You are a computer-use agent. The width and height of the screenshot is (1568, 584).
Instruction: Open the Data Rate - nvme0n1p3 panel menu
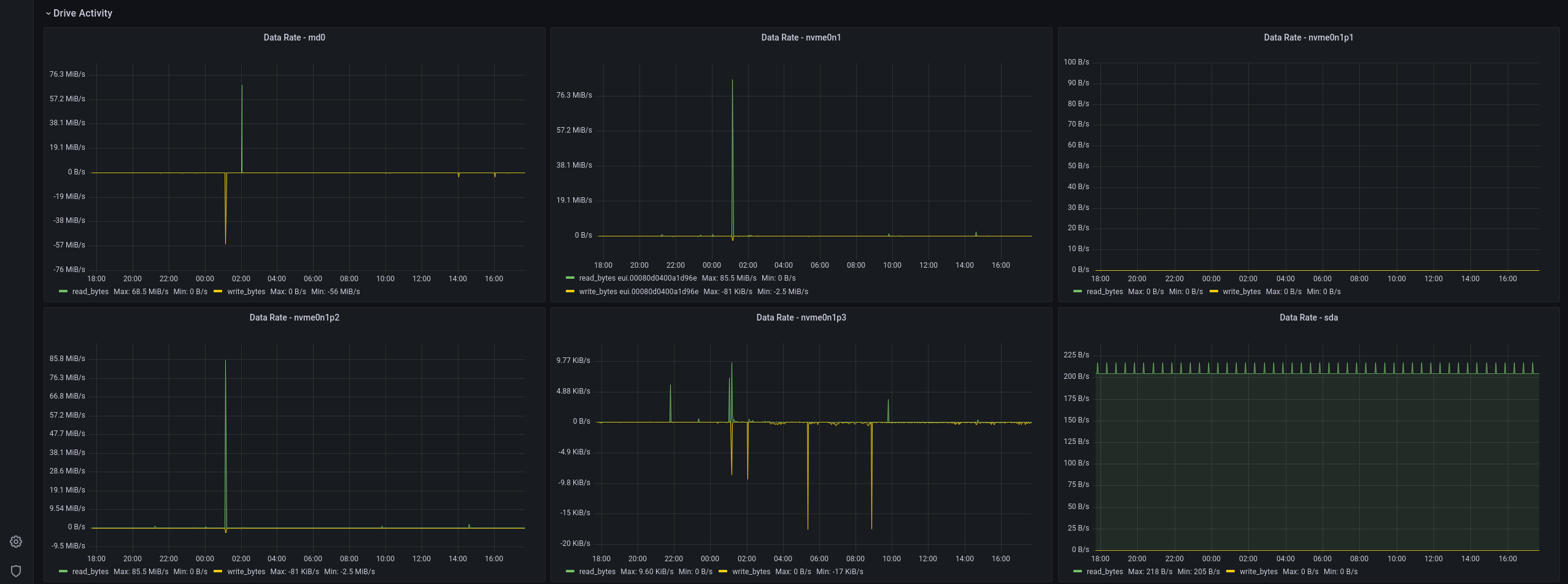click(x=801, y=317)
